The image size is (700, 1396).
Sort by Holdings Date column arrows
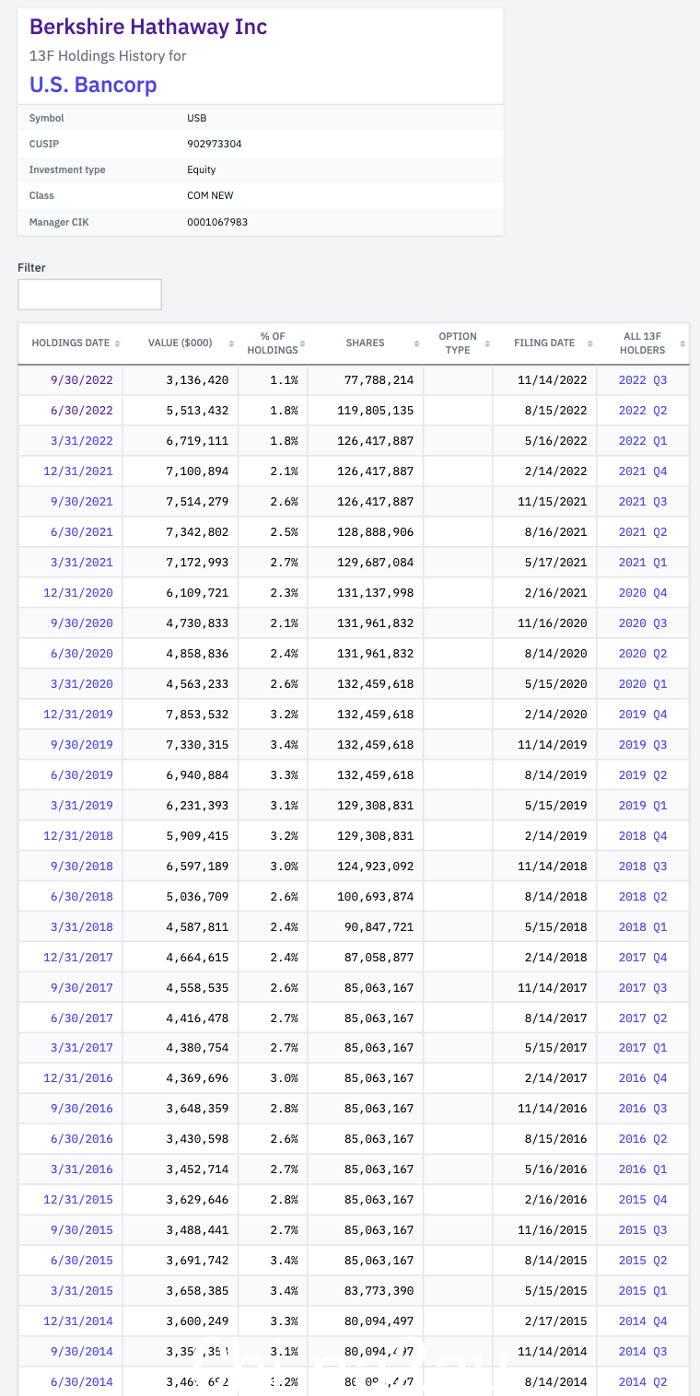click(117, 343)
